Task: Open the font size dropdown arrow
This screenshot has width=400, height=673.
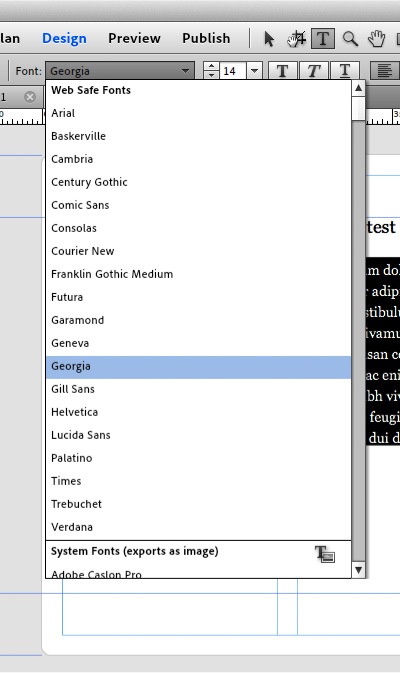Action: (x=254, y=70)
